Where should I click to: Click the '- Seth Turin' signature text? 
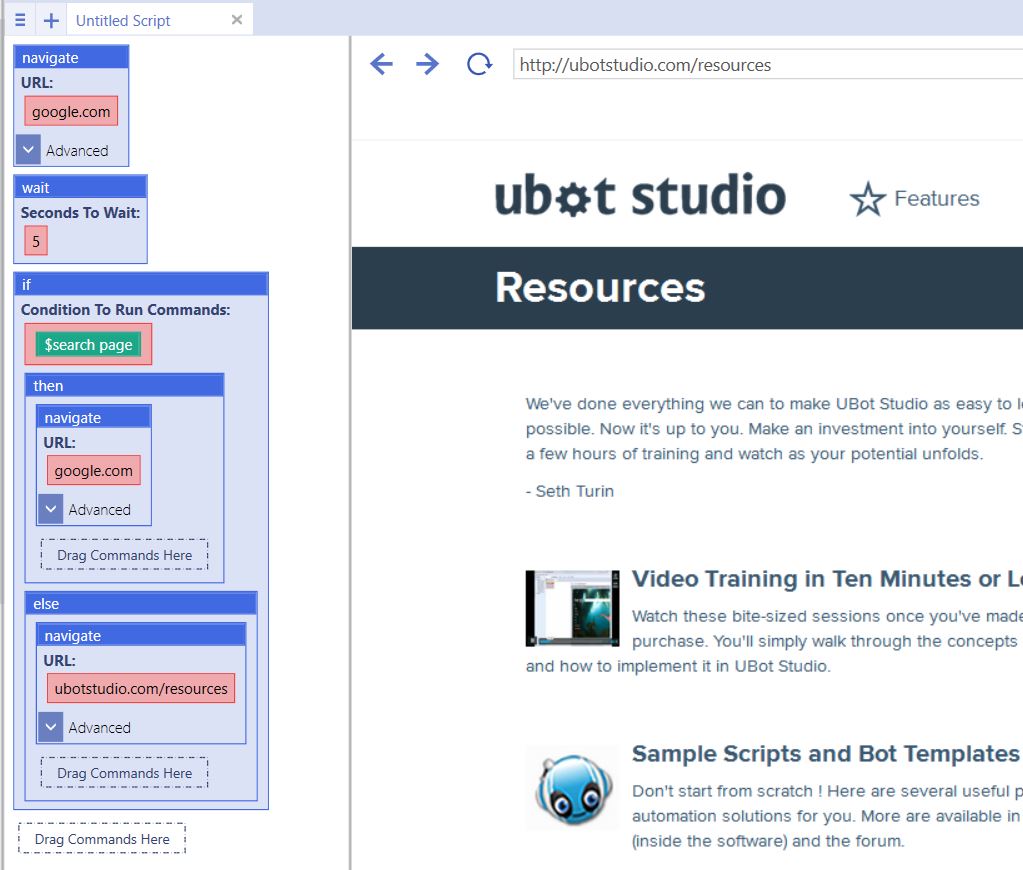coord(570,491)
